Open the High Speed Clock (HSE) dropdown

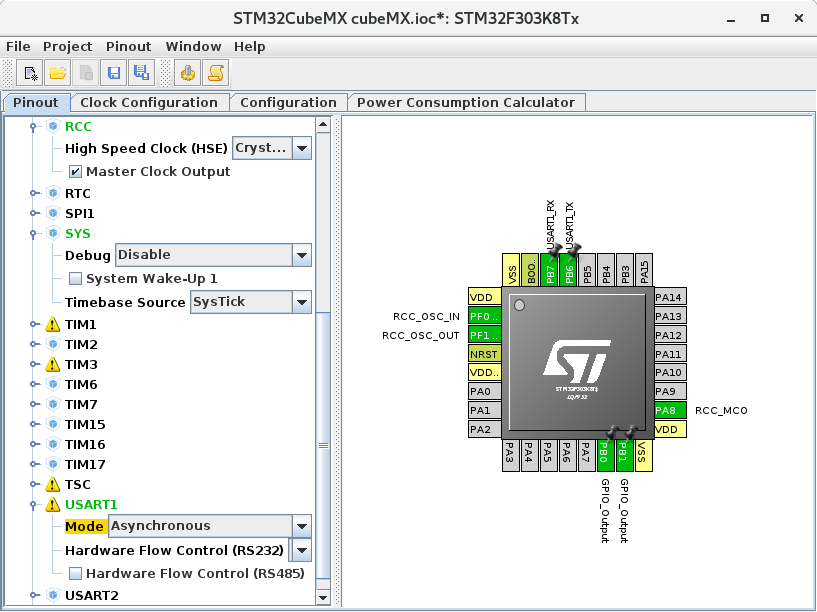302,148
